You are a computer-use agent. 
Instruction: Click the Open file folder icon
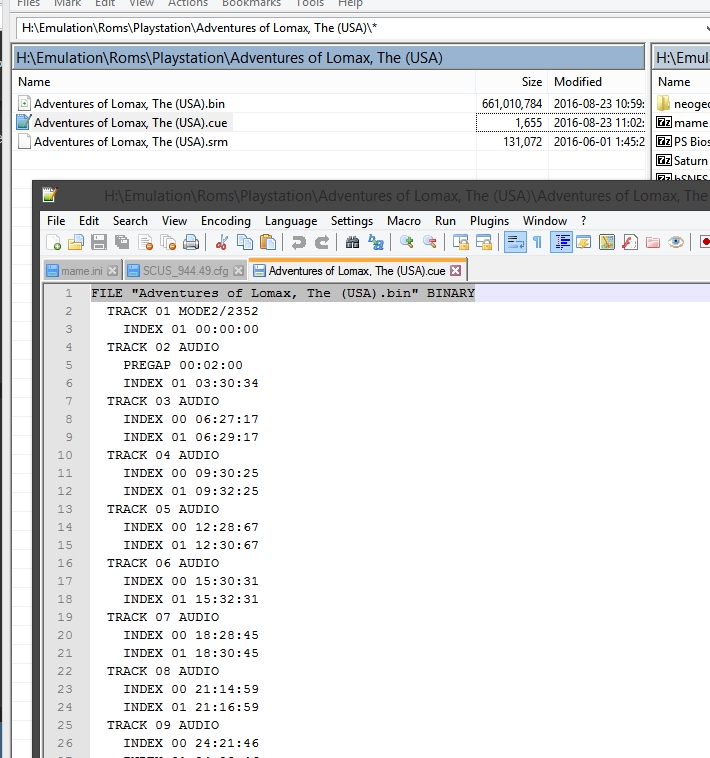(76, 242)
